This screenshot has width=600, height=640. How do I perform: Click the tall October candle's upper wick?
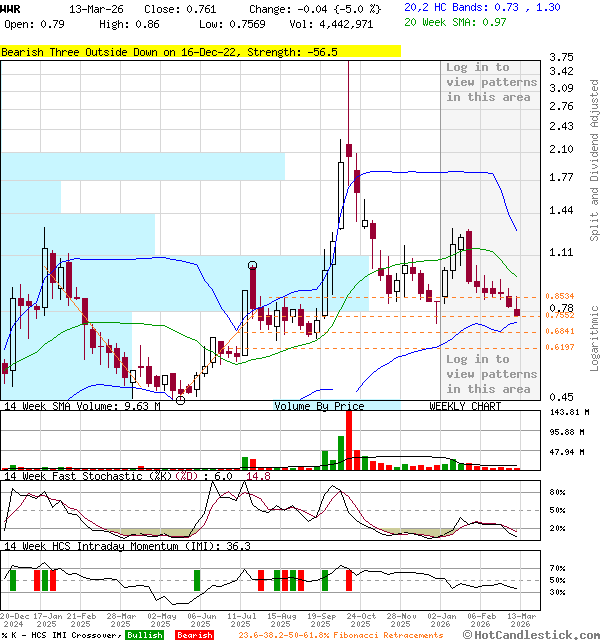coord(348,100)
